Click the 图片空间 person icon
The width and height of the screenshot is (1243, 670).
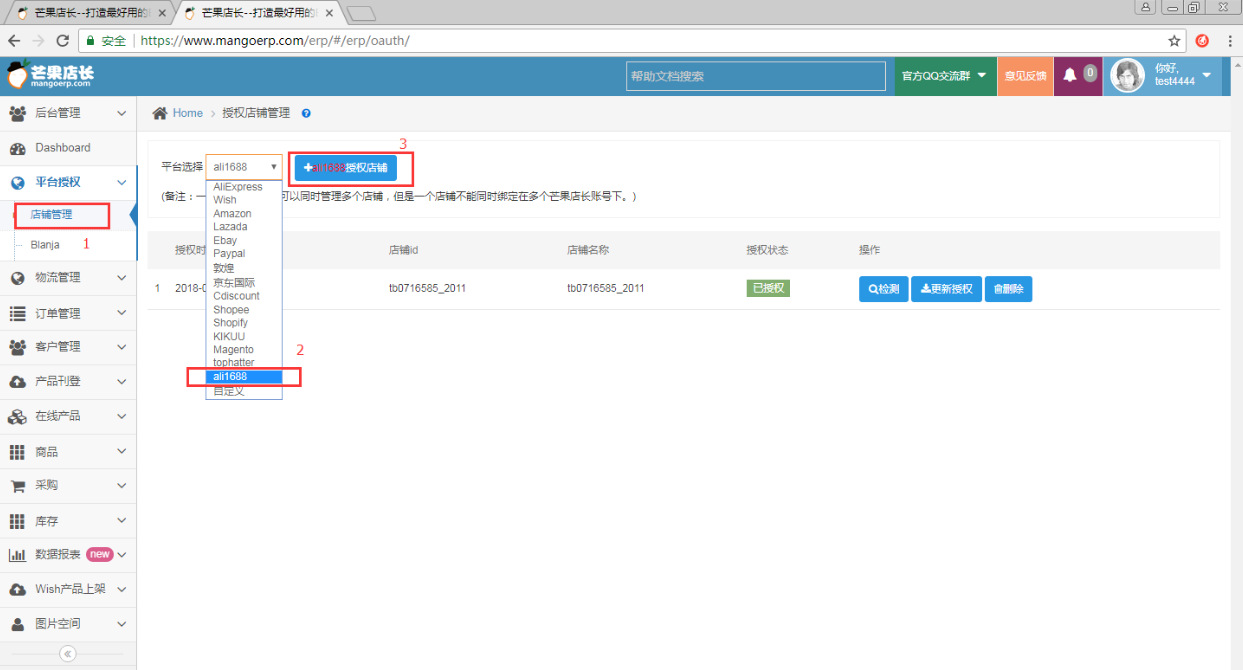tap(17, 624)
